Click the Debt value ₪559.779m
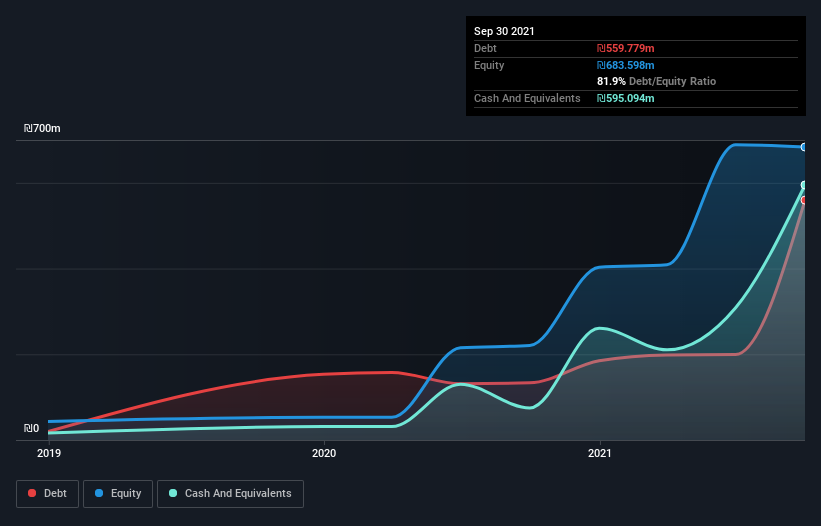Screen dimensions: 821x526 626,48
